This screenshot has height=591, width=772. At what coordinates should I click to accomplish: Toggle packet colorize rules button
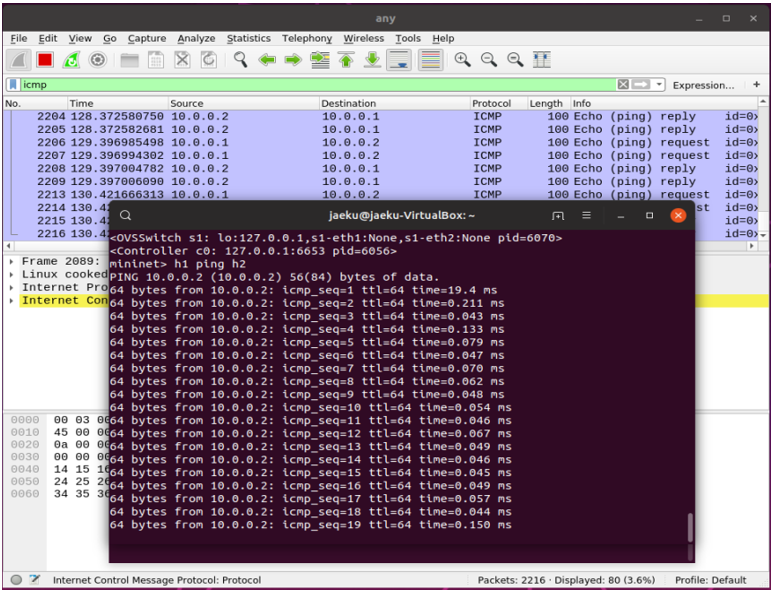point(431,60)
